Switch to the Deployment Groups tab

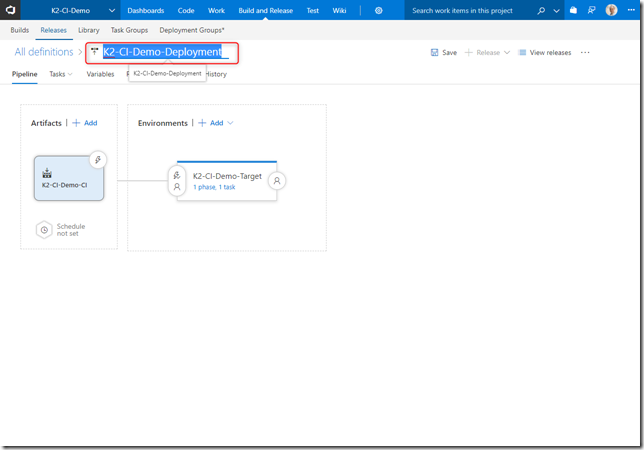[x=192, y=30]
